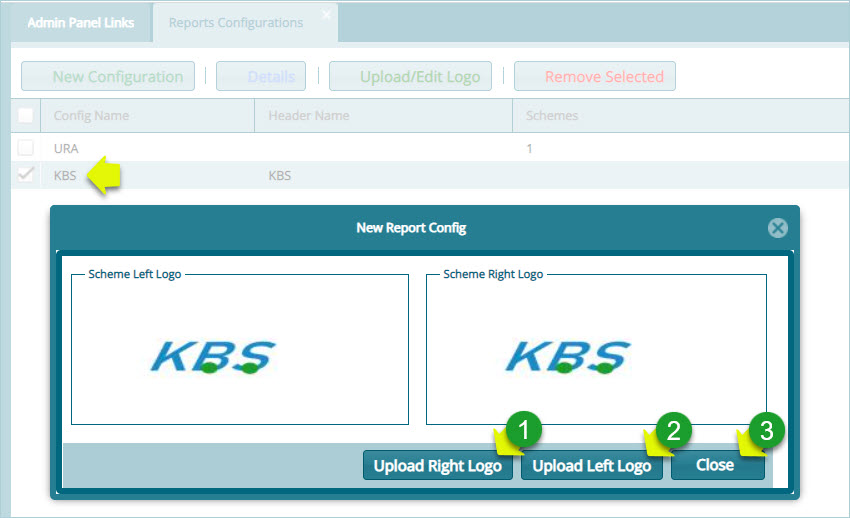This screenshot has height=518, width=850.
Task: Sort by the Header Name column header
Action: tap(383, 115)
